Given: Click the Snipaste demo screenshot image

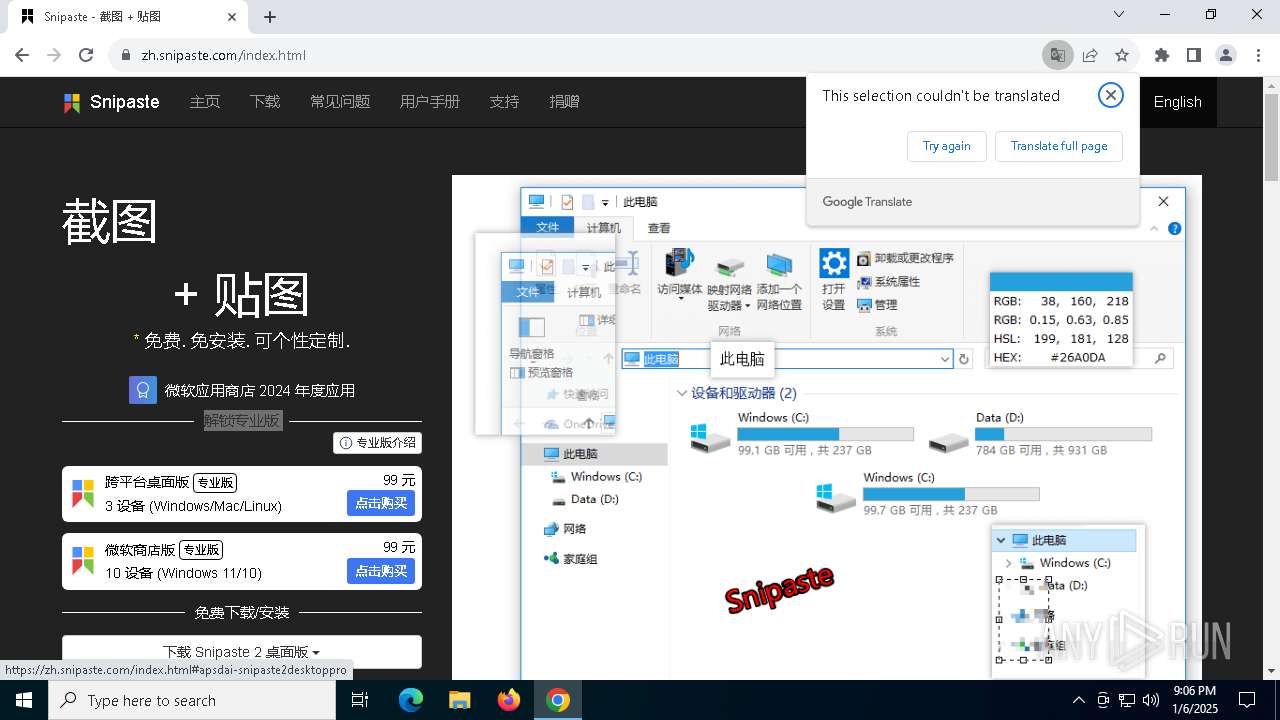Looking at the screenshot, I should pos(826,428).
